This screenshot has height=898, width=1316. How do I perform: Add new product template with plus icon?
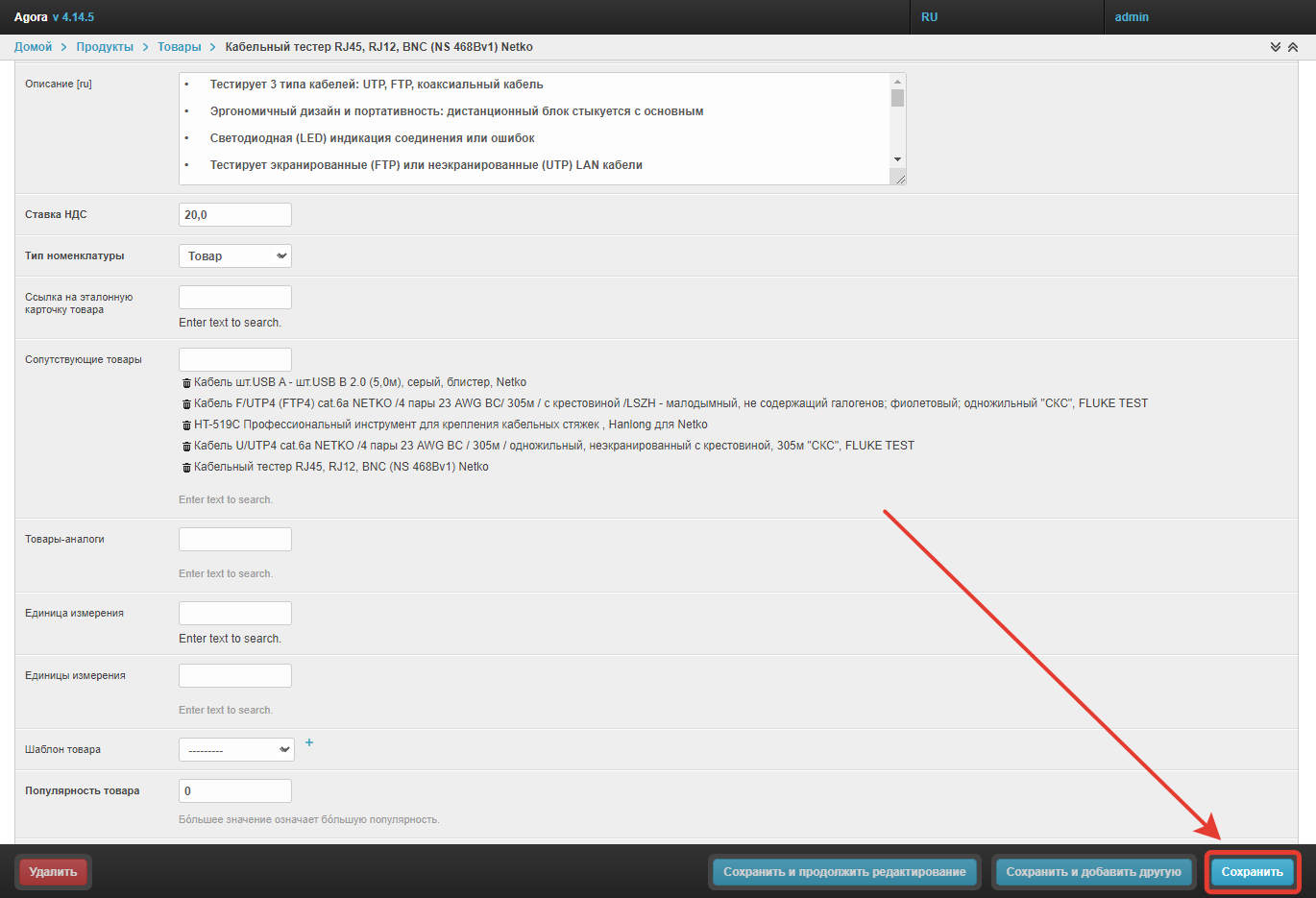[309, 742]
